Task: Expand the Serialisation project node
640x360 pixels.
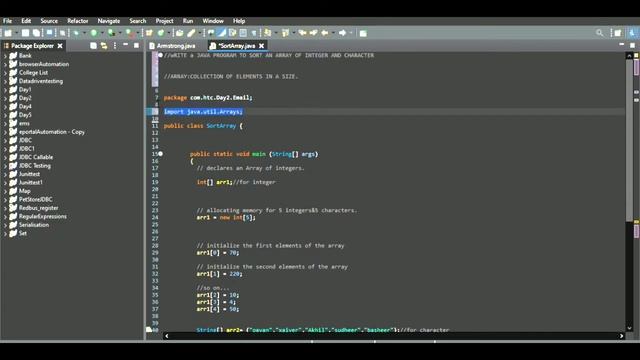Action: click(x=5, y=225)
